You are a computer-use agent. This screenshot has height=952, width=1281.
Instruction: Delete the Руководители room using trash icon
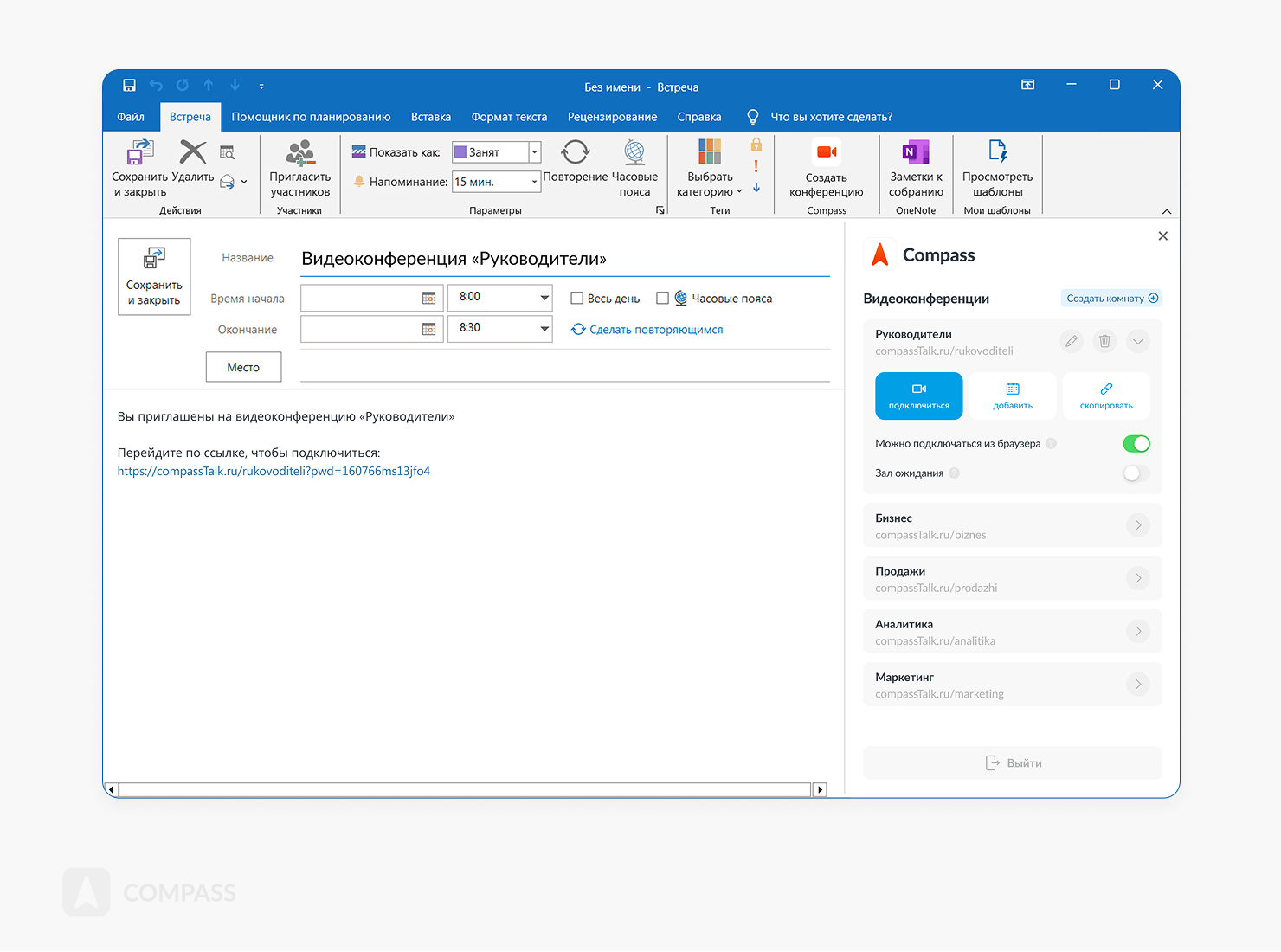coord(1104,341)
